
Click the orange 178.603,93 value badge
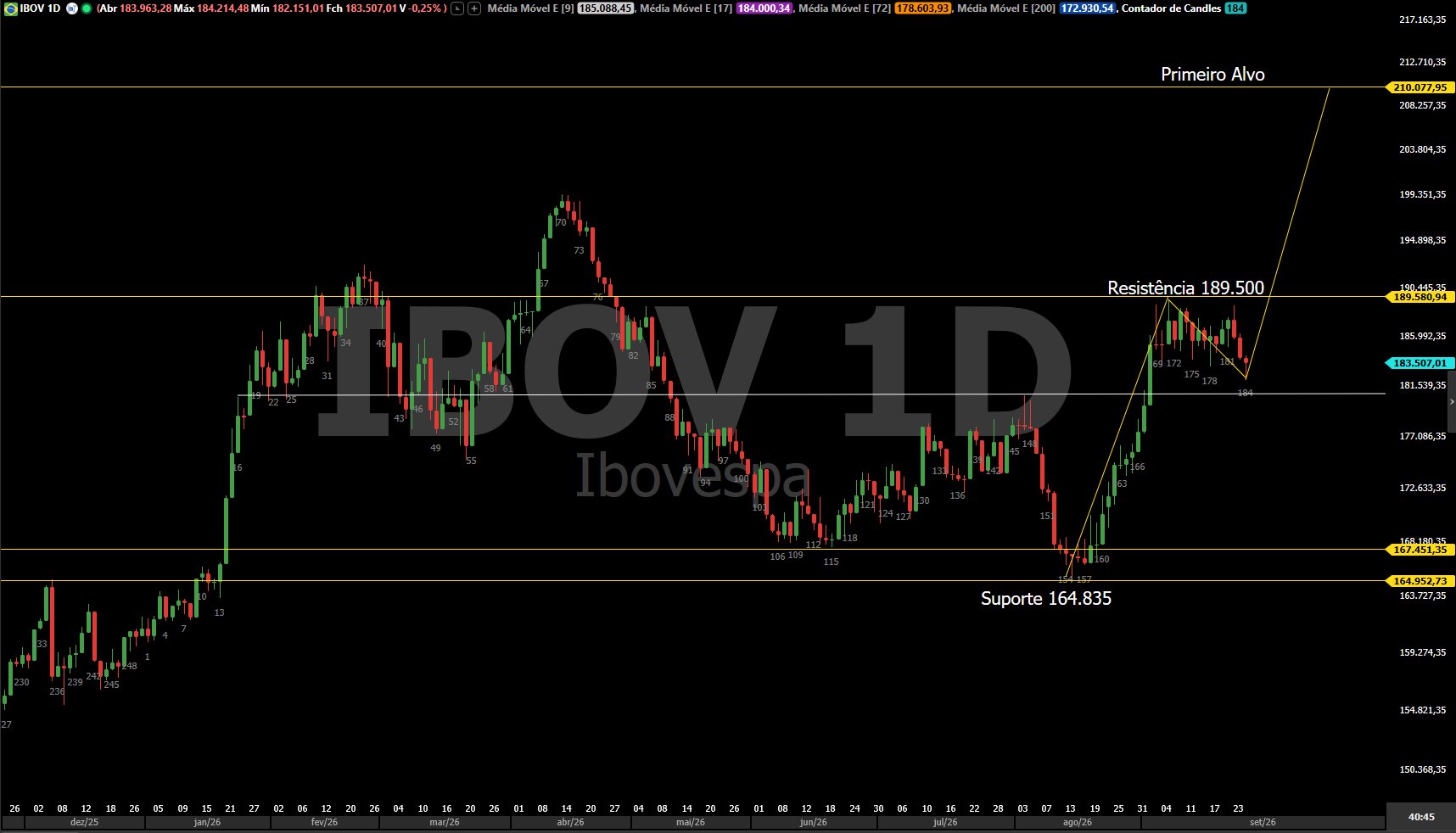pos(922,8)
